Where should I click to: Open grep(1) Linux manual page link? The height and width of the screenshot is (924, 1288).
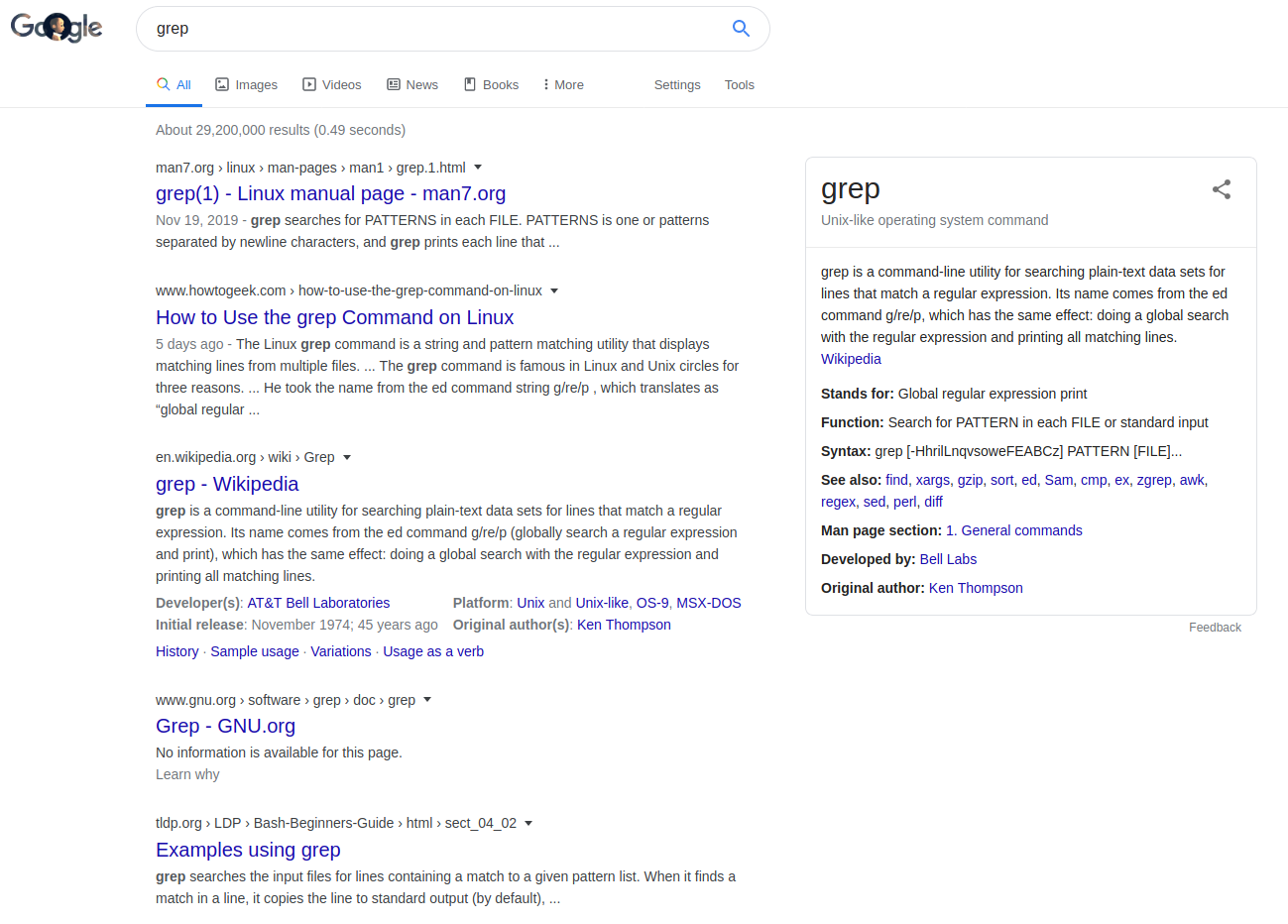tap(330, 193)
